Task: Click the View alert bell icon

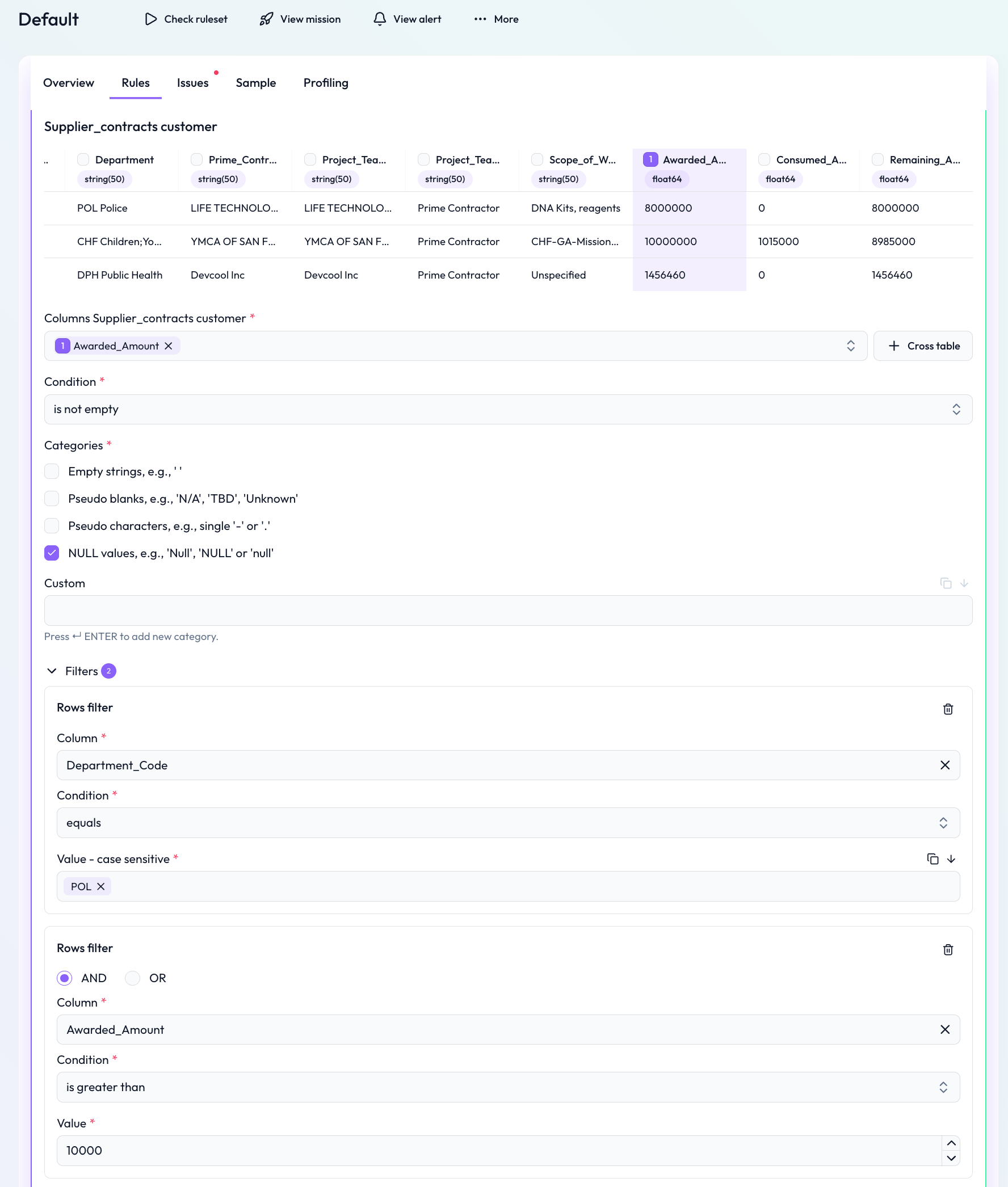Action: pos(380,19)
